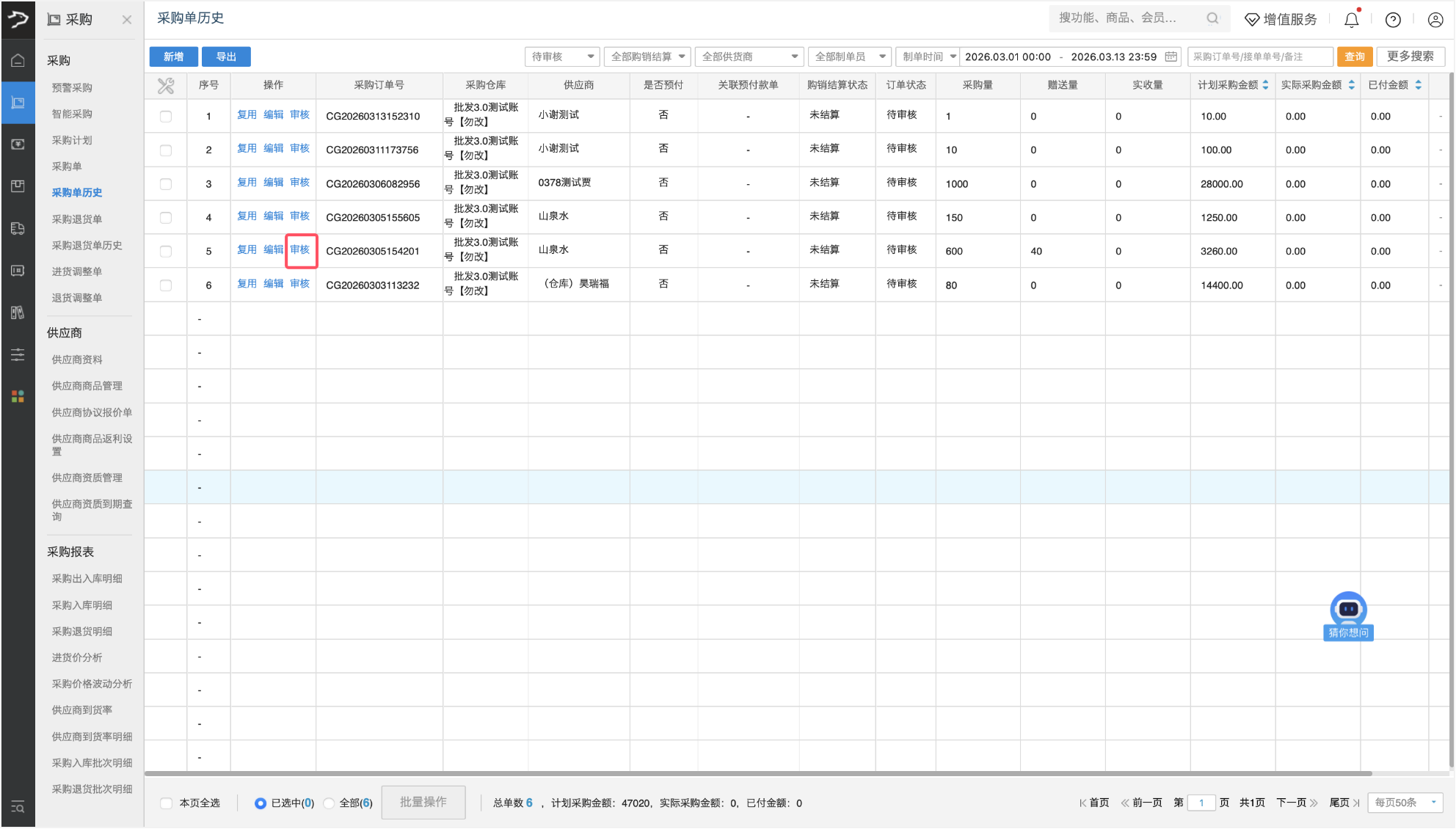Click the colorful apps grid sidebar icon
The width and height of the screenshot is (1456, 829).
[x=18, y=396]
